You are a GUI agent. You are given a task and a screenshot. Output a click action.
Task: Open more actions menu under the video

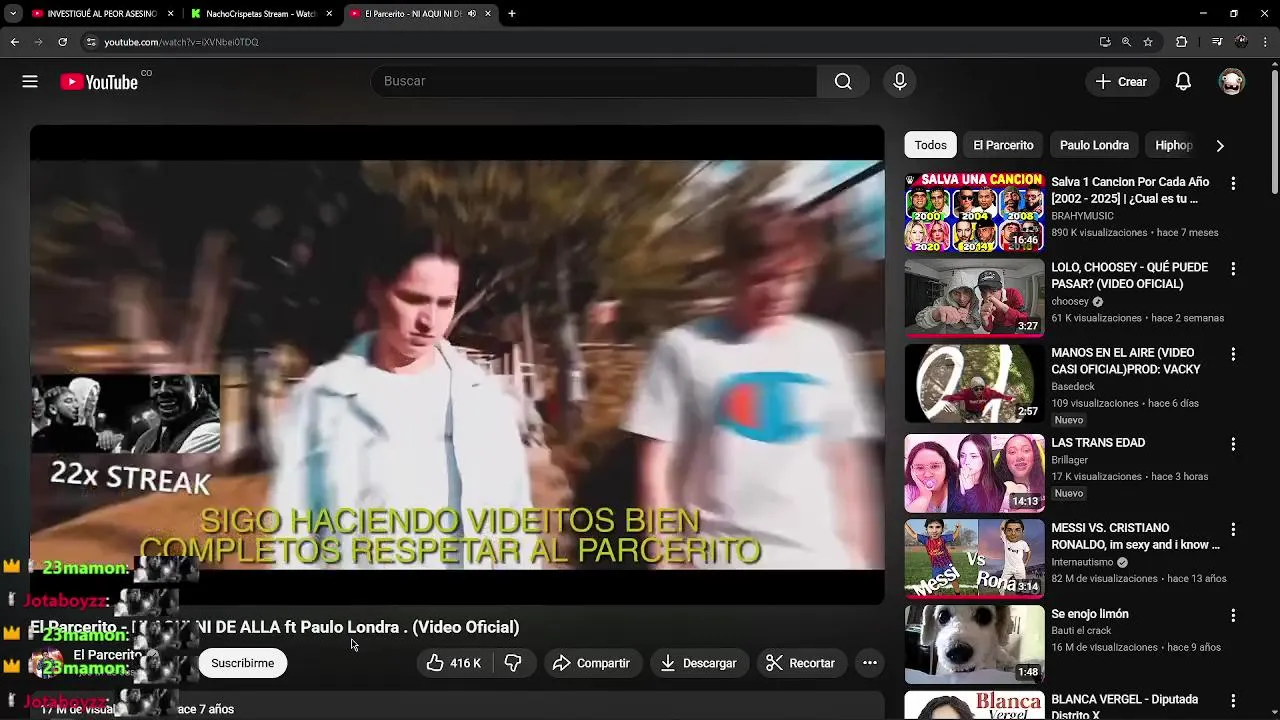point(870,663)
